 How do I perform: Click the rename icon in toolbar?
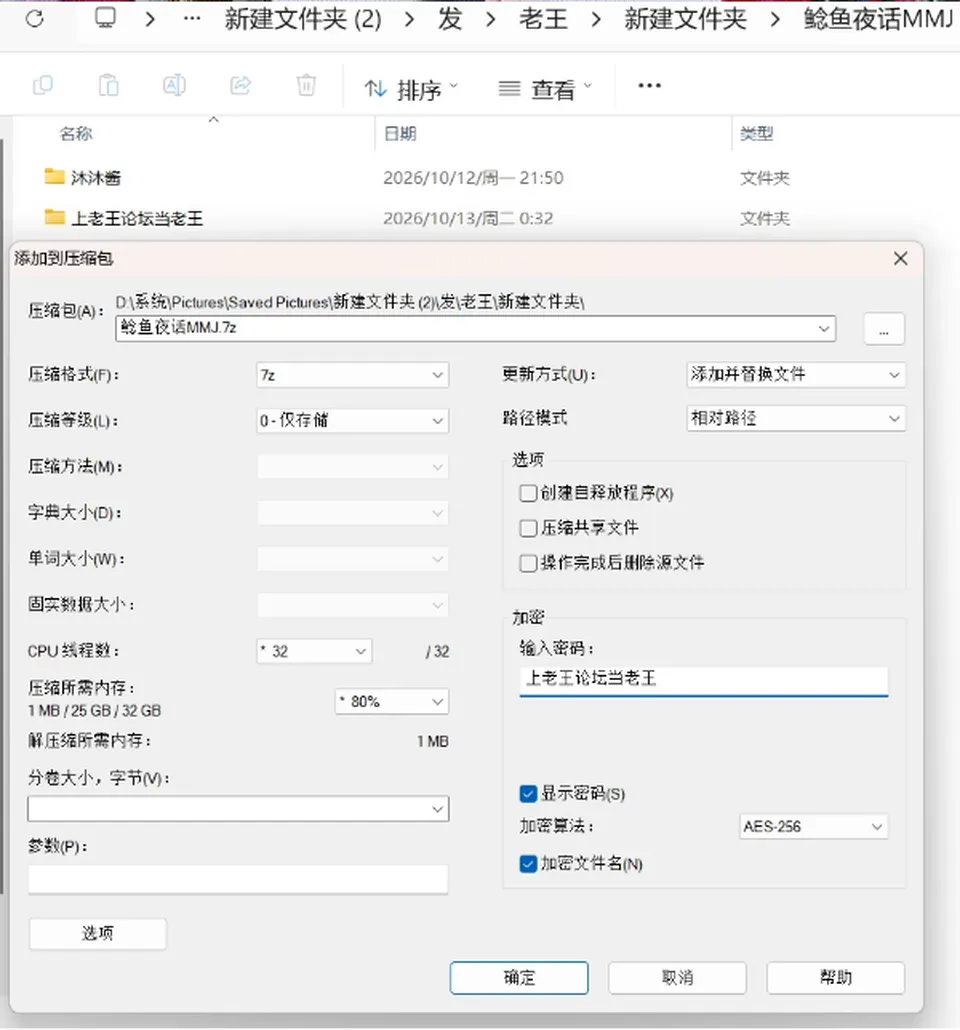coord(174,85)
